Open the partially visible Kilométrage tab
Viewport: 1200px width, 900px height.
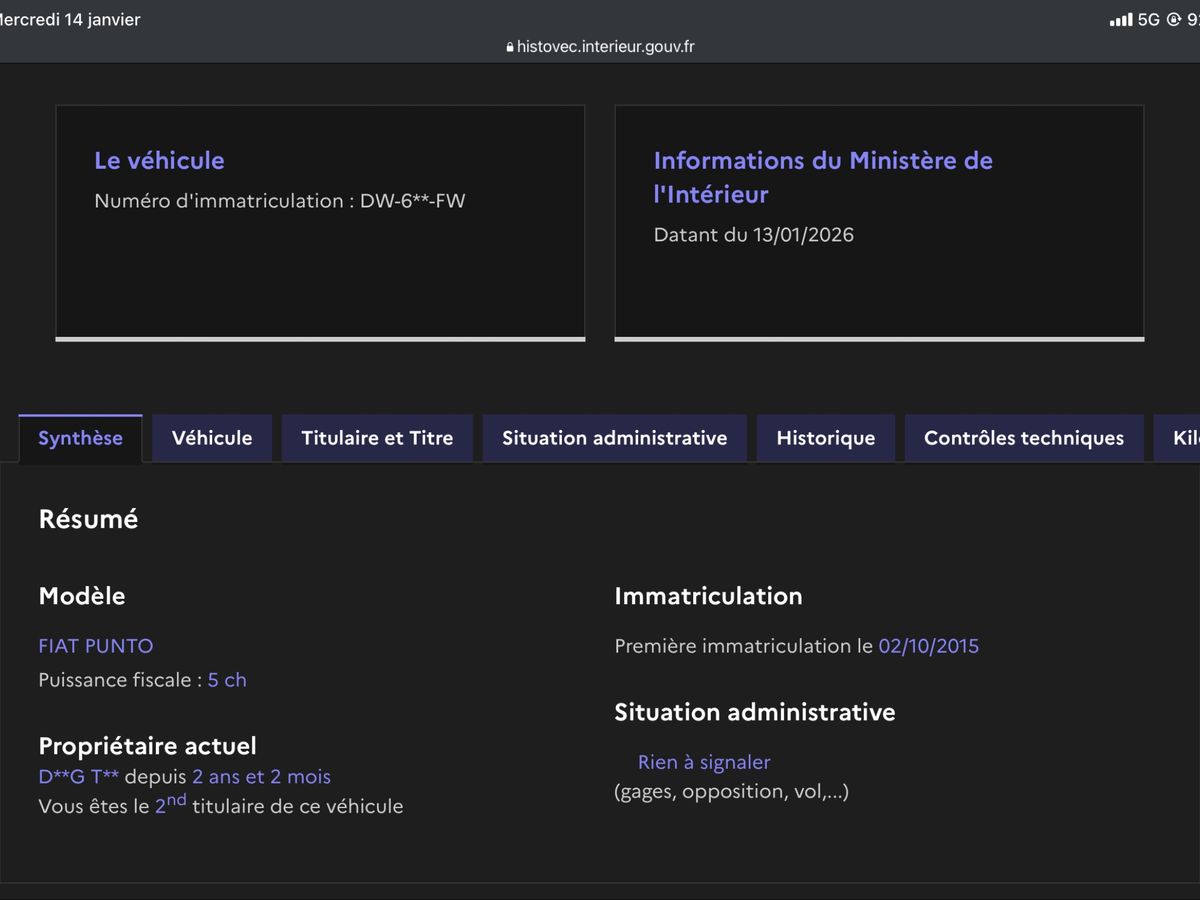(x=1180, y=438)
